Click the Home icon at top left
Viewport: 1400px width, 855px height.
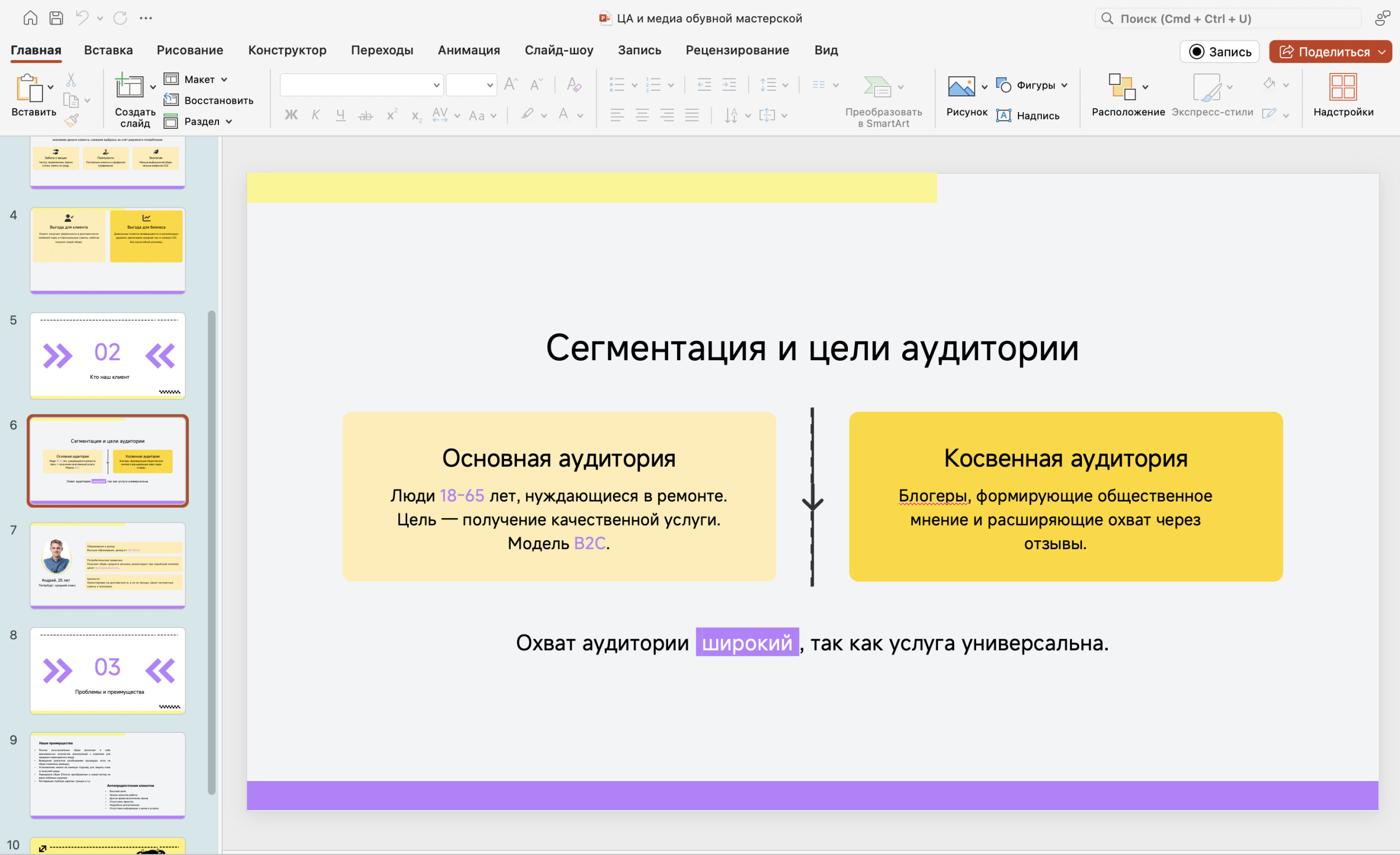30,18
